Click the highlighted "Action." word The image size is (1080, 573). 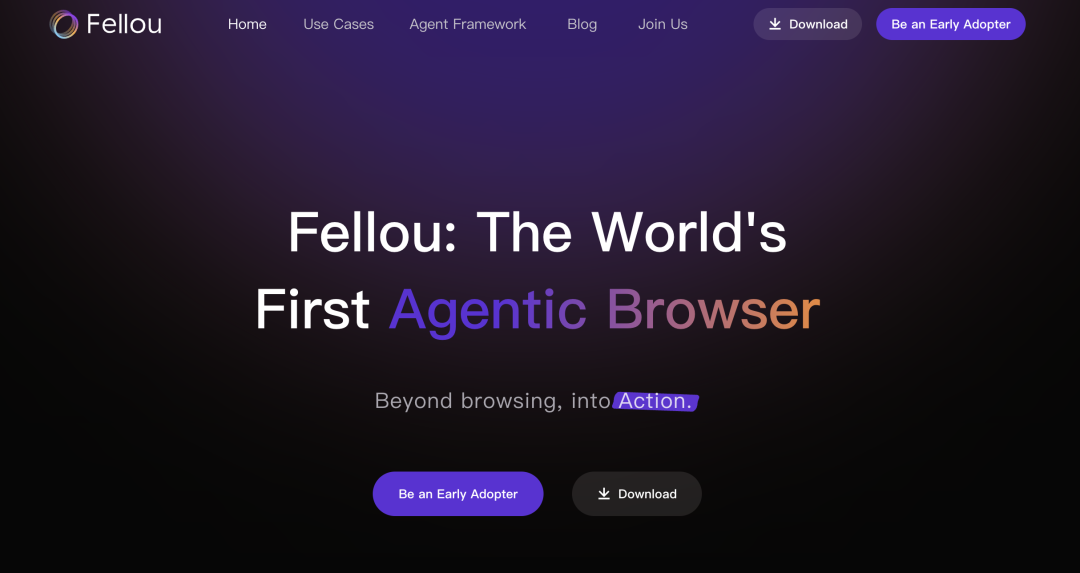[655, 401]
